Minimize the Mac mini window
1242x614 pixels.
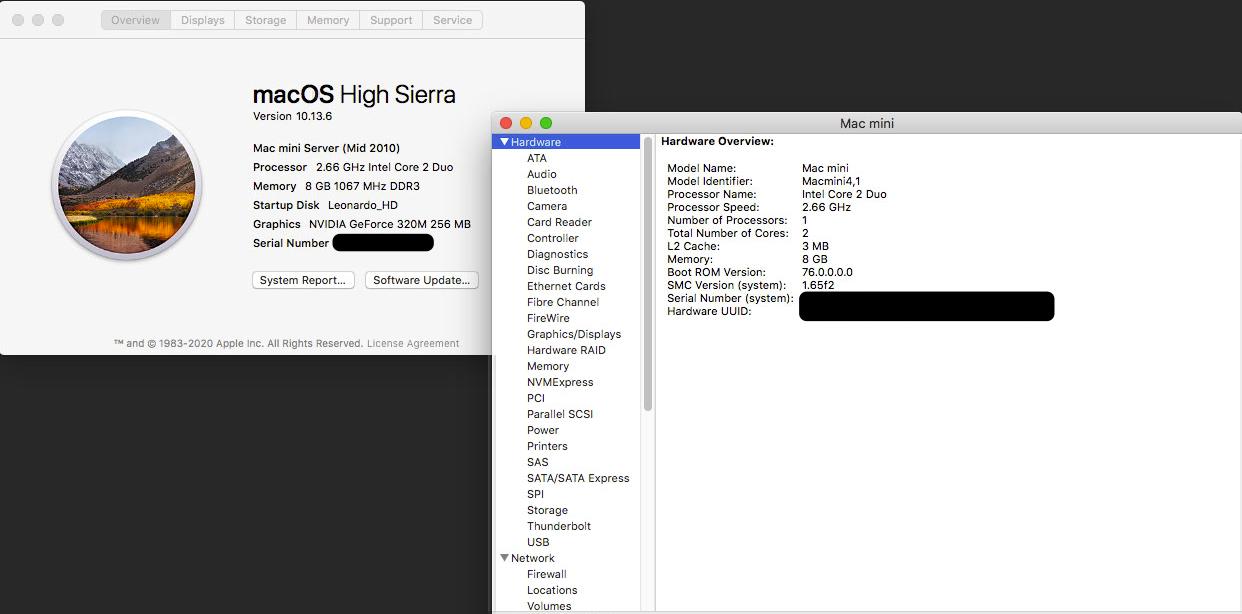pos(526,123)
